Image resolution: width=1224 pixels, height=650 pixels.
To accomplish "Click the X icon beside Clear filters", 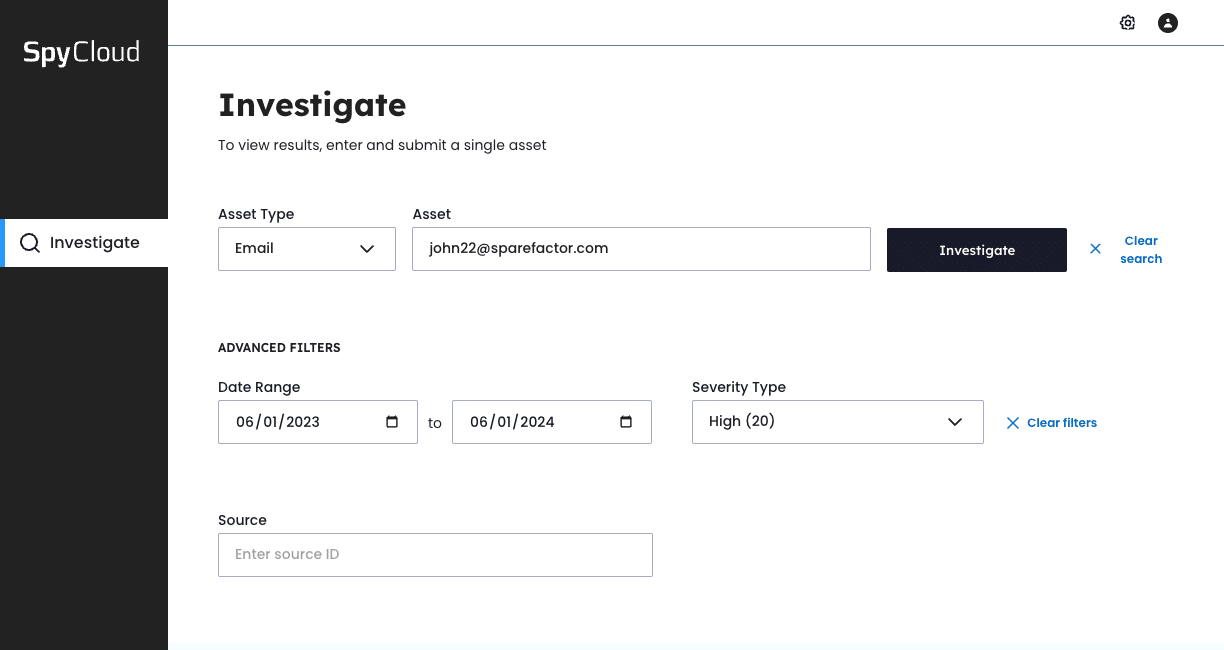I will pos(1012,422).
